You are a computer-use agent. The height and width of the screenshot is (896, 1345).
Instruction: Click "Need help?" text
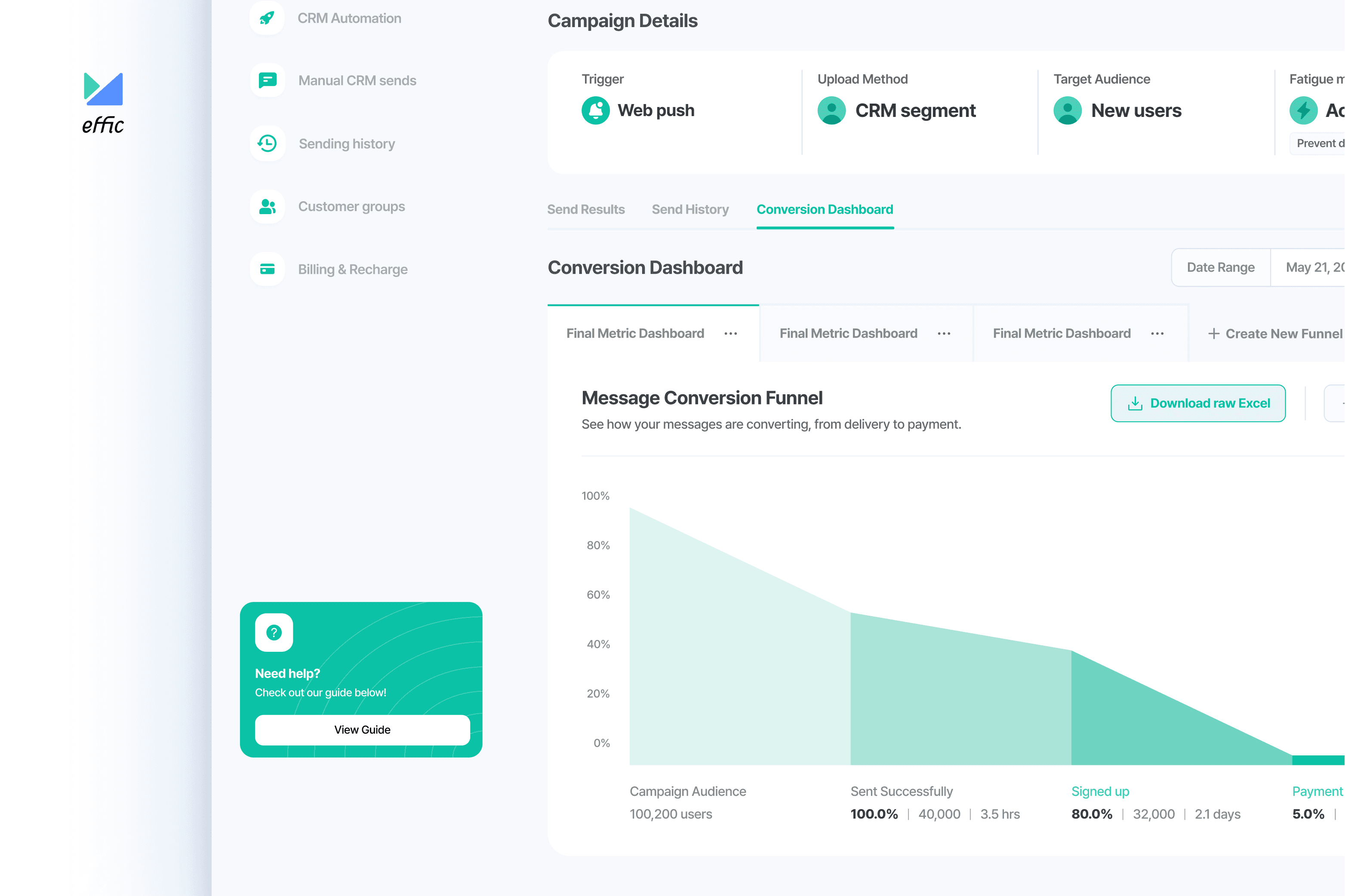click(287, 674)
